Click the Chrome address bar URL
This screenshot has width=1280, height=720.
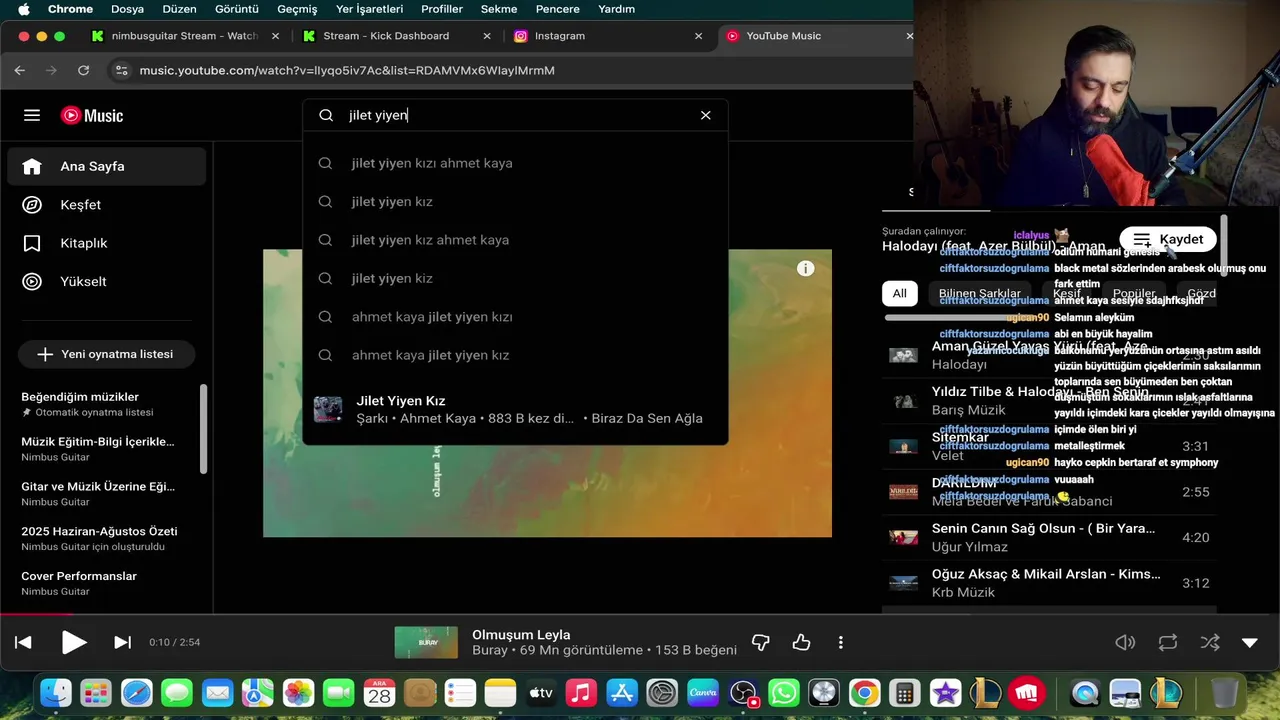(x=347, y=70)
